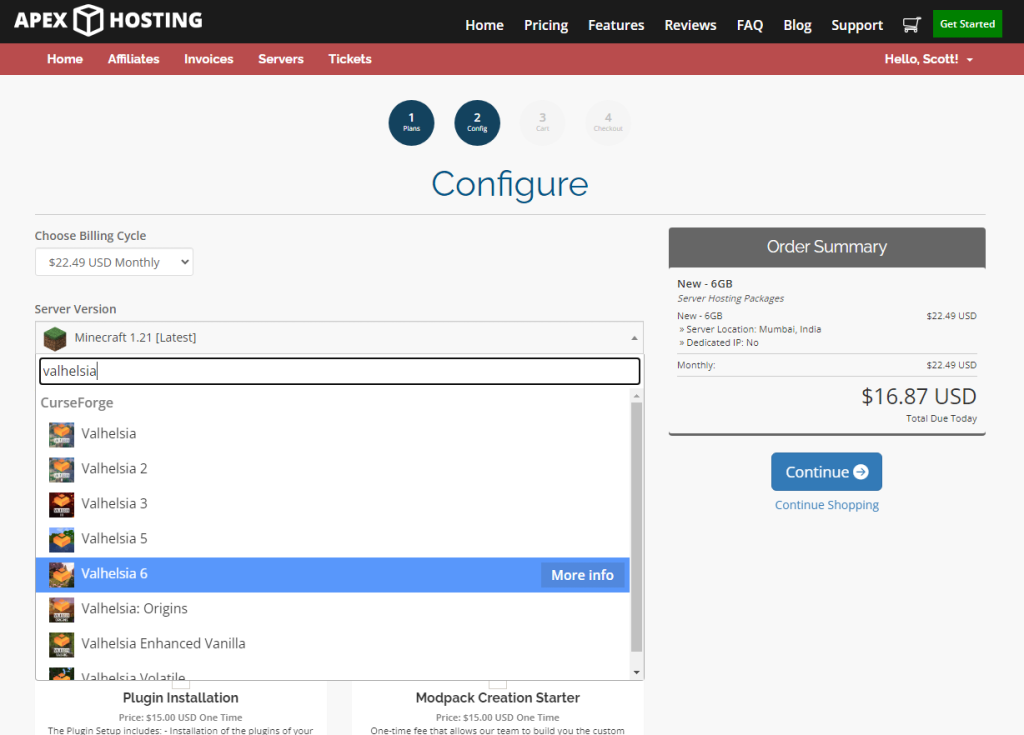Select the Valhelsia 5 pack thumbnail icon
The height and width of the screenshot is (735, 1024).
click(61, 539)
